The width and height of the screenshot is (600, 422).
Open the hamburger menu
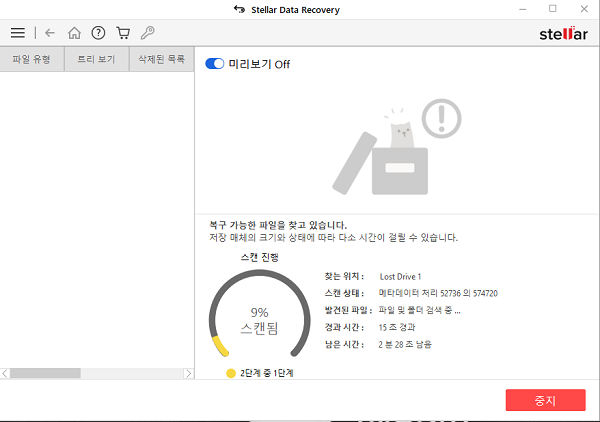pyautogui.click(x=18, y=33)
